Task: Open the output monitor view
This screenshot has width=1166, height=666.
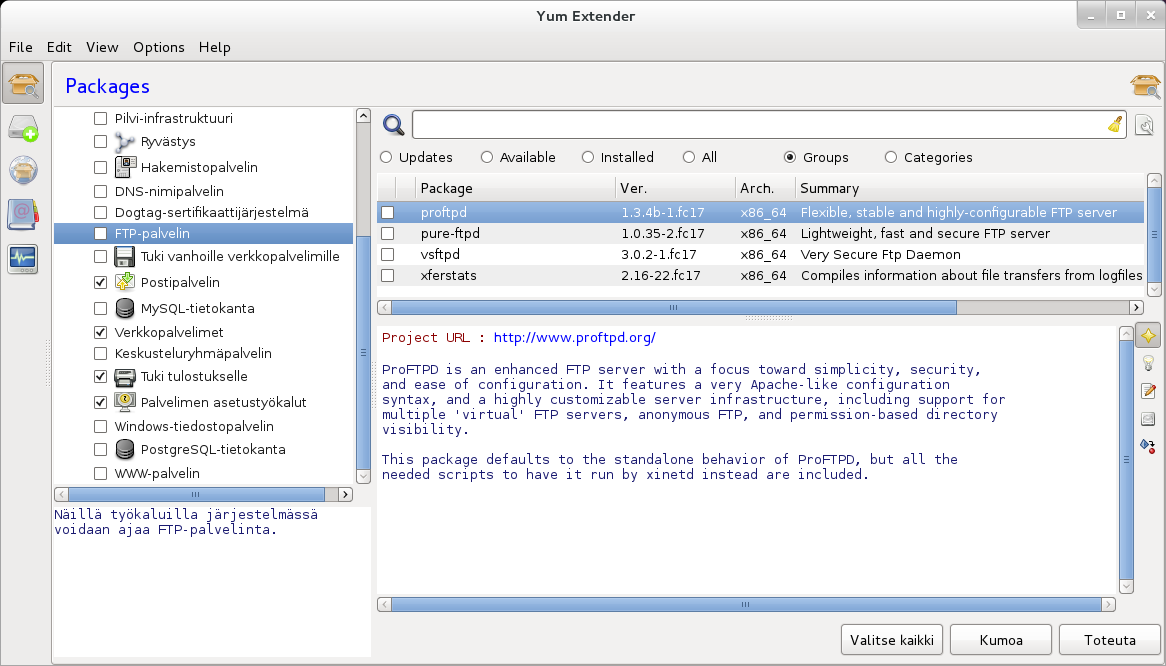Action: click(x=23, y=259)
